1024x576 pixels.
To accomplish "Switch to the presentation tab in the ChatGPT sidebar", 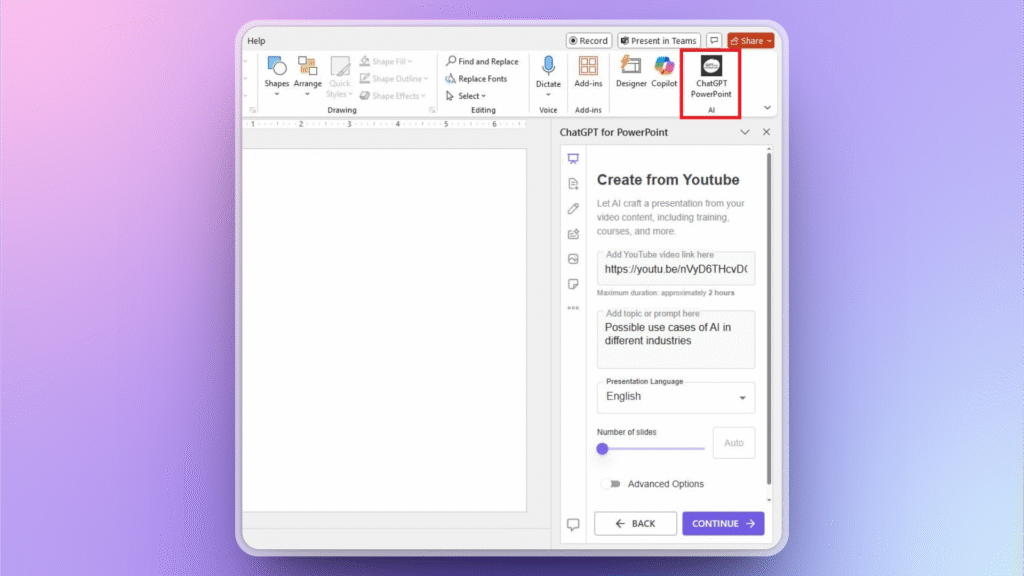I will (x=573, y=158).
